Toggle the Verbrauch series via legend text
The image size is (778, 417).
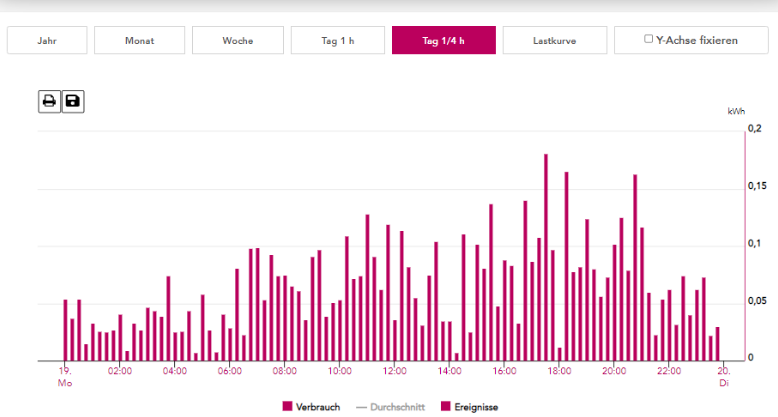coord(318,407)
